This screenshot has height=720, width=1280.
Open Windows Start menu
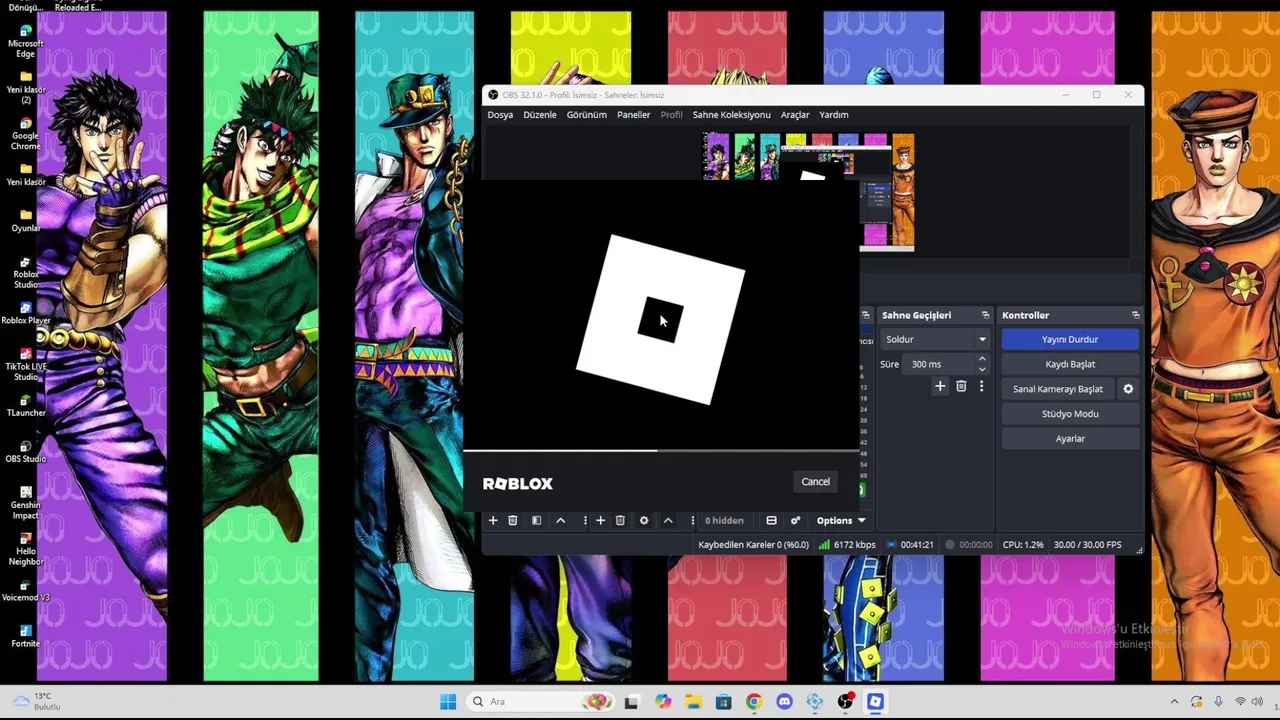tap(448, 702)
